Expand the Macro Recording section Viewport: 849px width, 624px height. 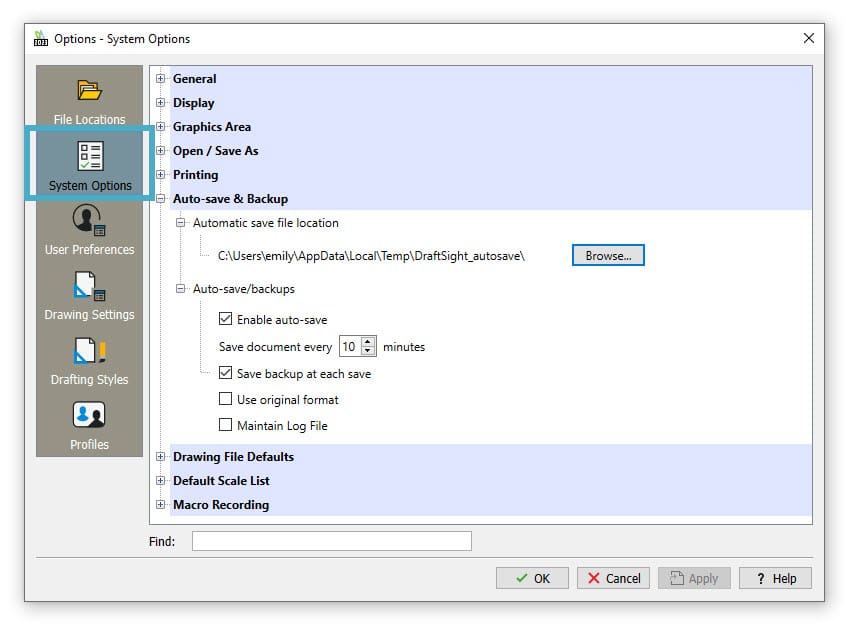(x=161, y=504)
